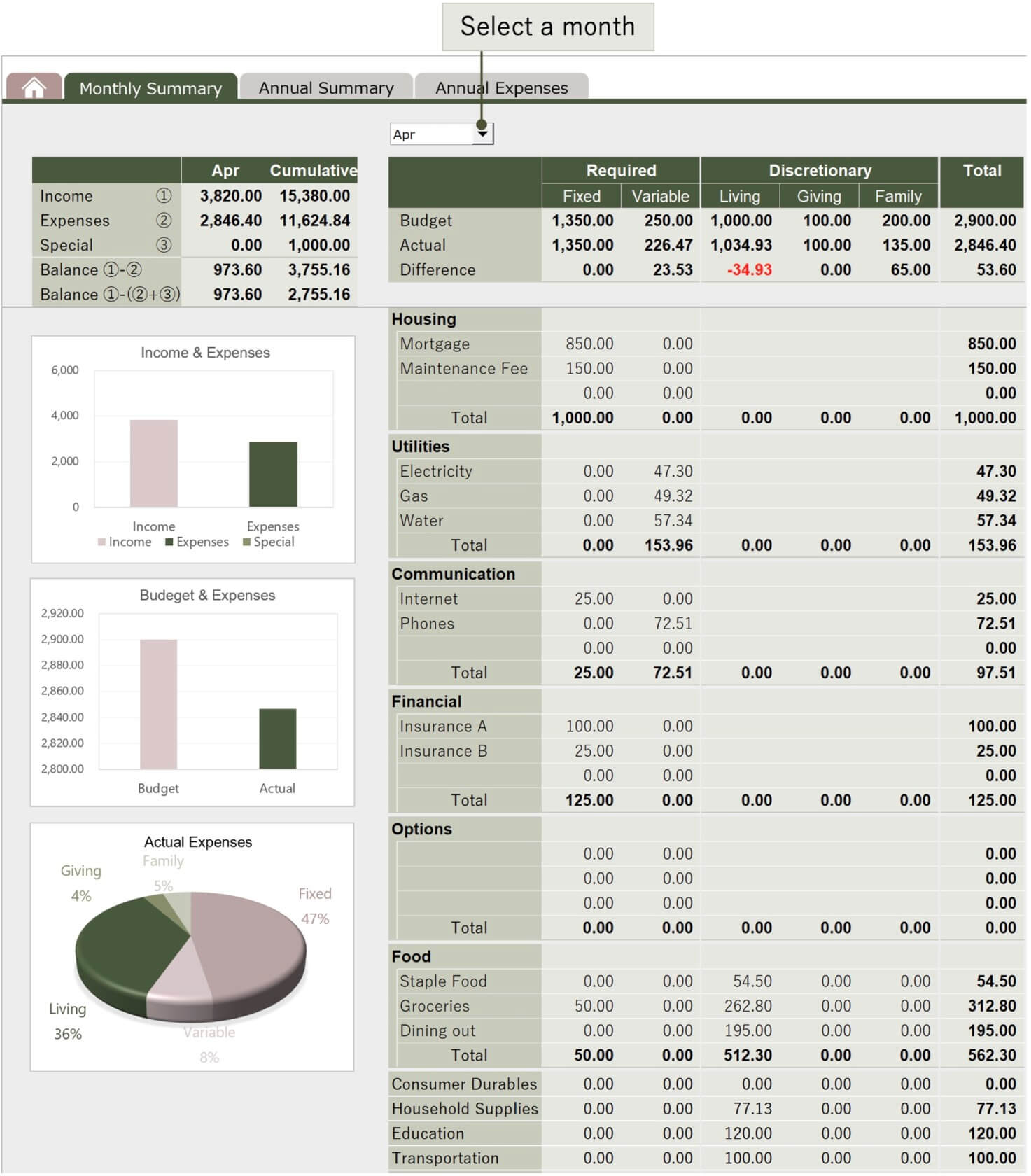The height and width of the screenshot is (1176, 1031).
Task: Click the Financial category heading
Action: coord(426,701)
